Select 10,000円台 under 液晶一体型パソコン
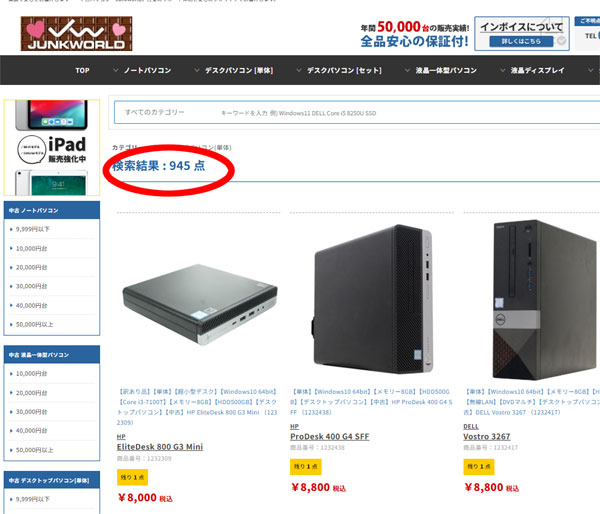This screenshot has width=600, height=514. coord(31,374)
